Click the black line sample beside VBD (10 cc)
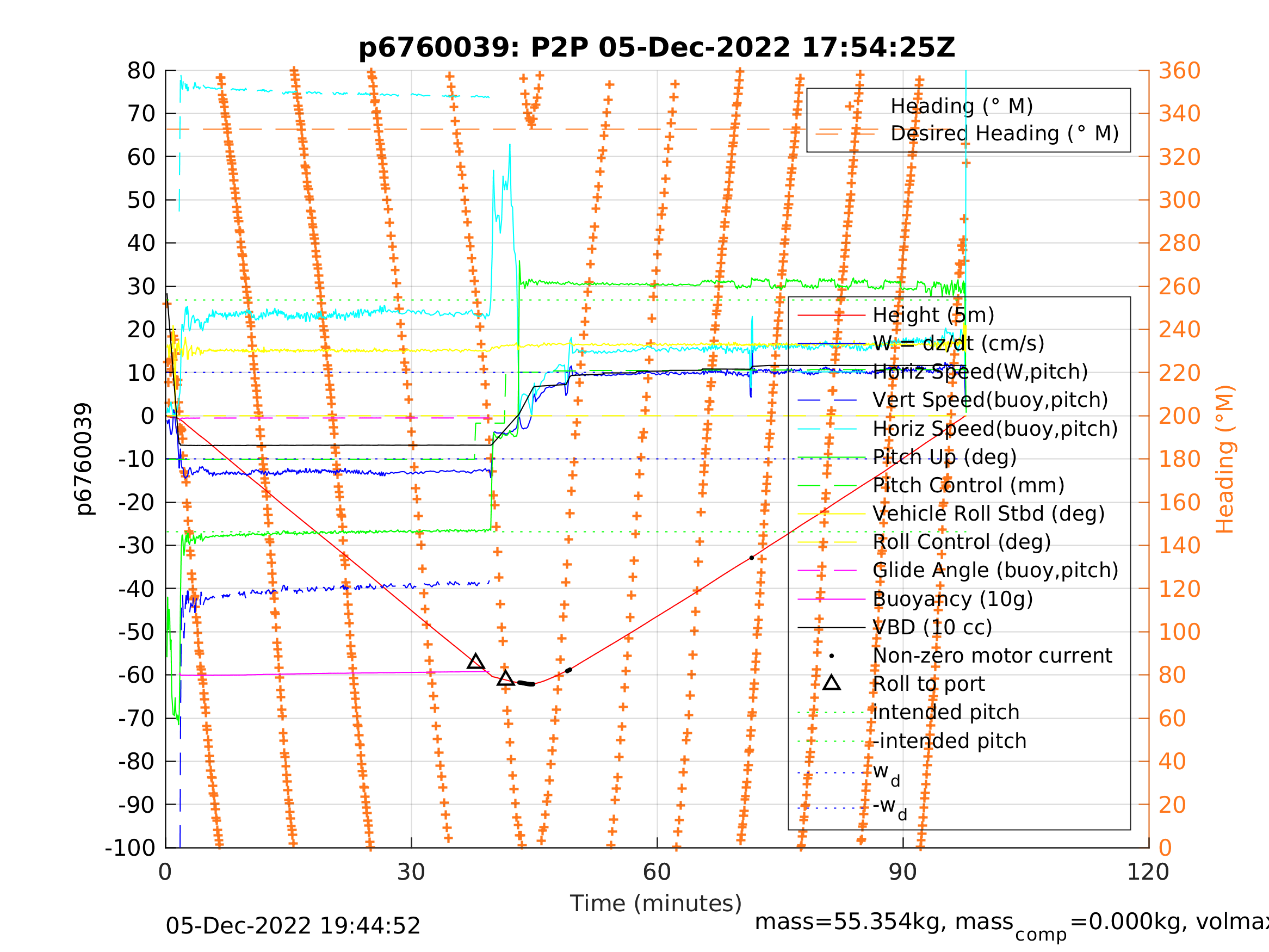The width and height of the screenshot is (1269, 952). 831,627
